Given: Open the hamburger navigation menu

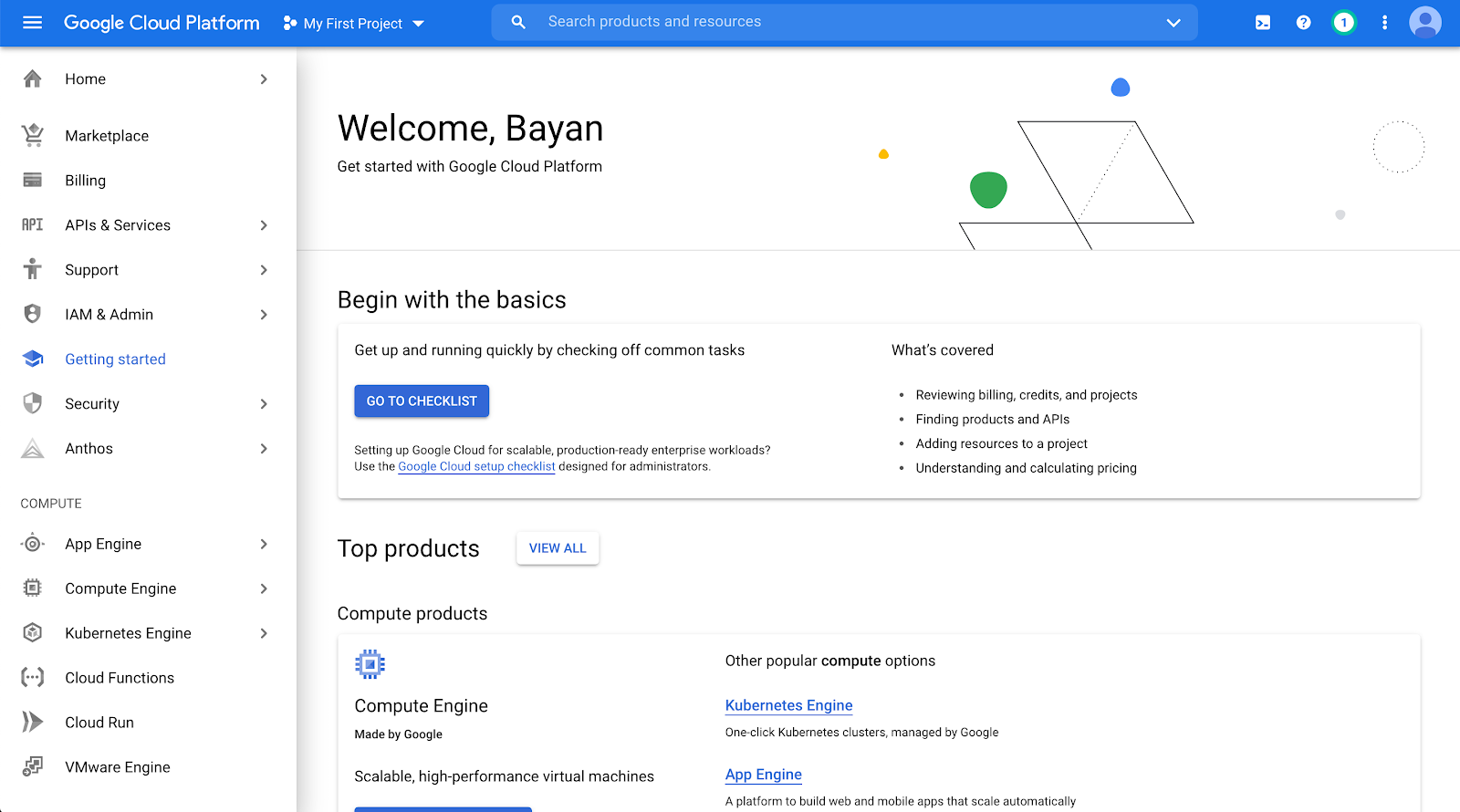Looking at the screenshot, I should coord(32,23).
